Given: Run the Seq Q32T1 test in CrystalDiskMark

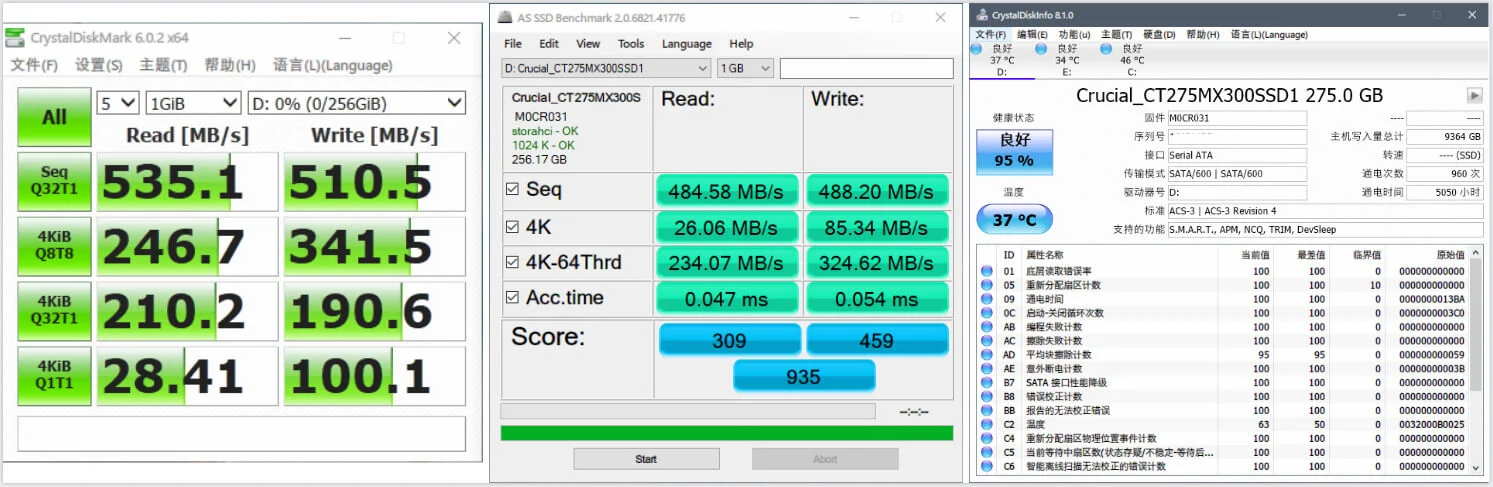Looking at the screenshot, I should tap(54, 181).
